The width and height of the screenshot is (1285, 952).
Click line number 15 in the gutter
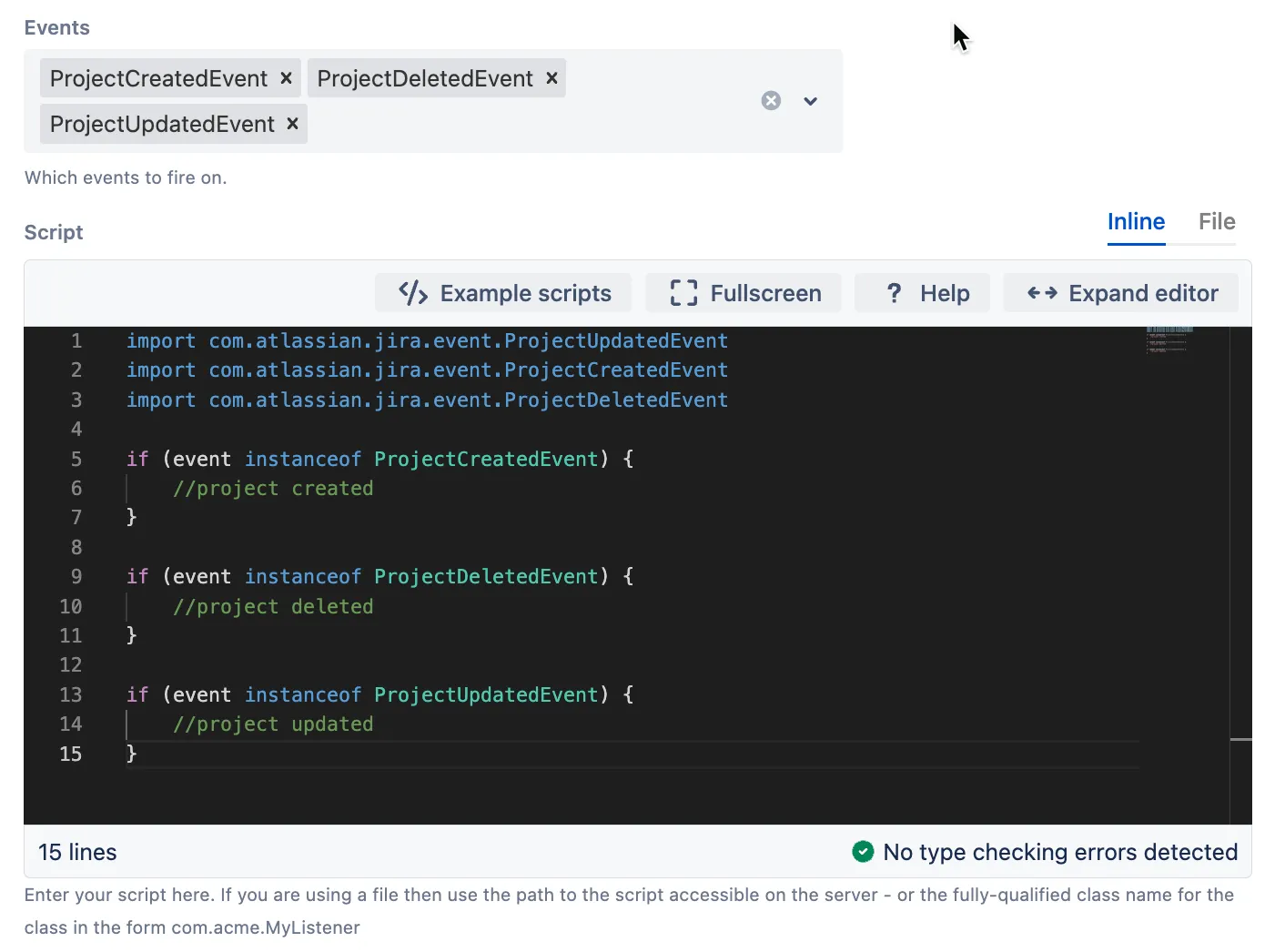tap(71, 754)
